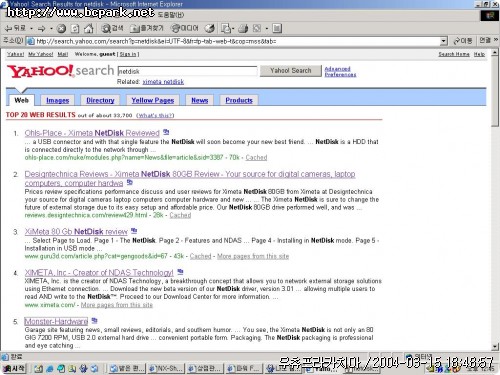Open back-button history dropdown arrow

31,29
